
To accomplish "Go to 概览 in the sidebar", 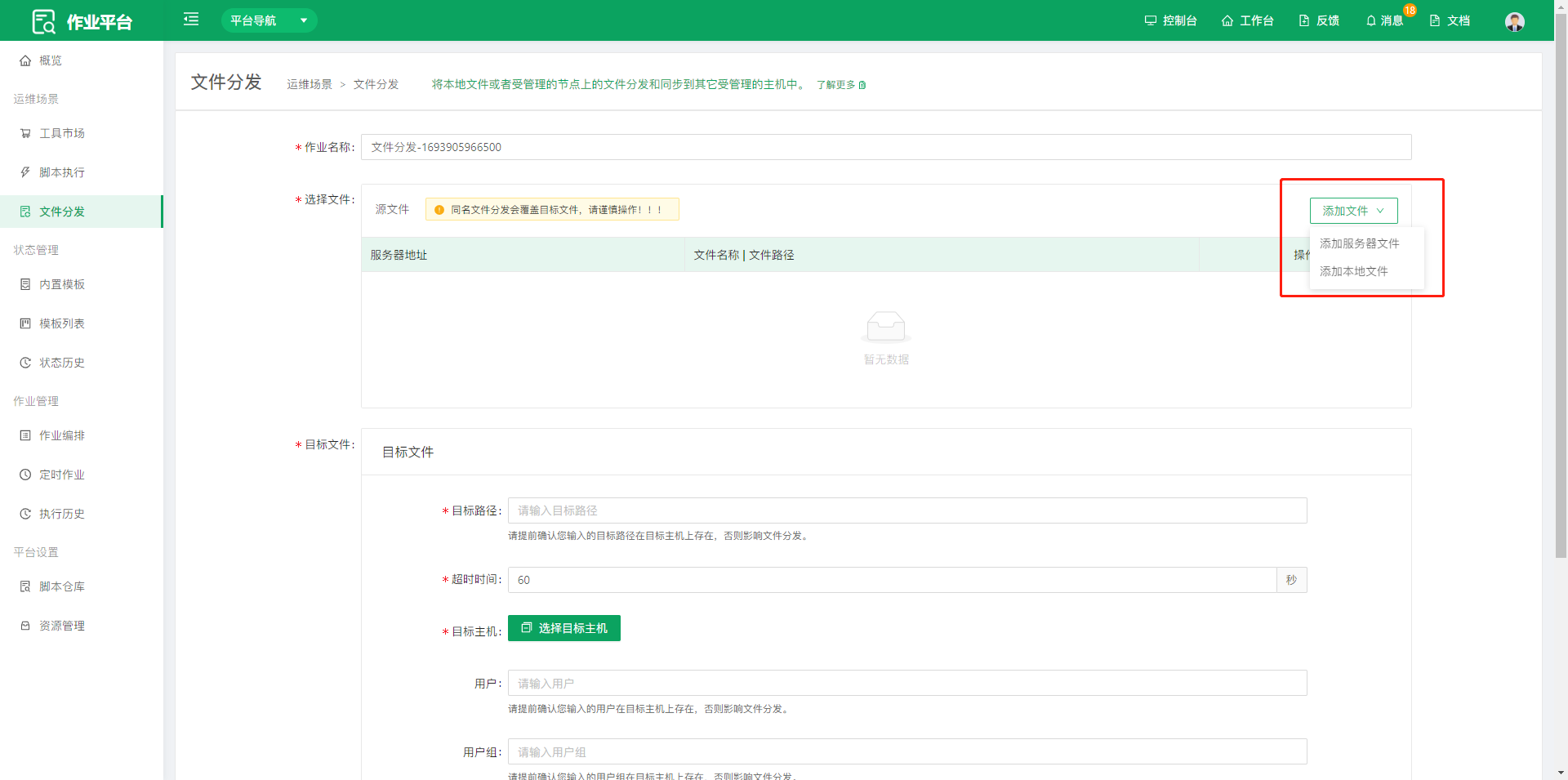I will click(x=82, y=60).
